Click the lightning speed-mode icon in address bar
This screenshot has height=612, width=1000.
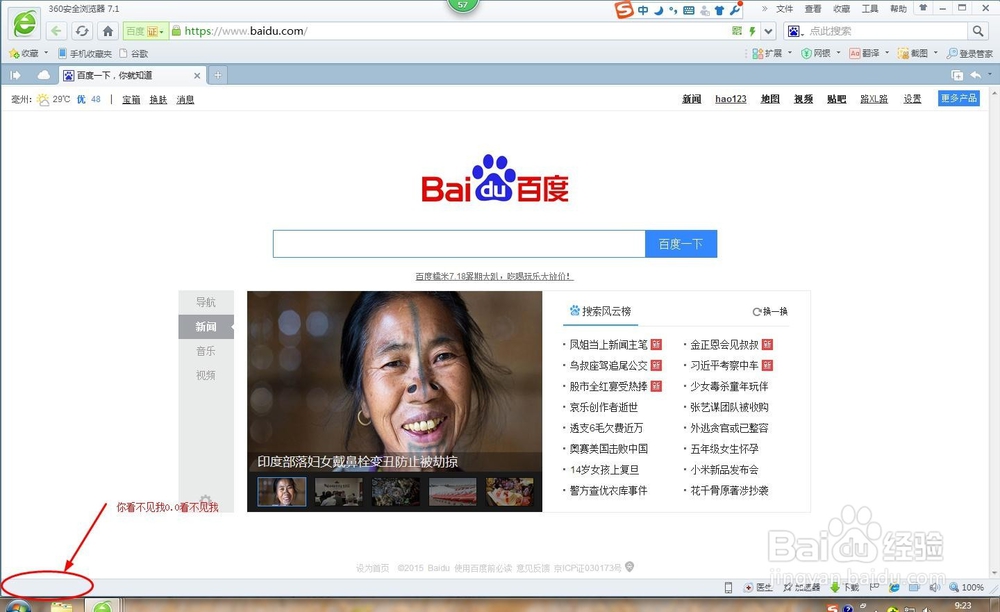click(752, 31)
